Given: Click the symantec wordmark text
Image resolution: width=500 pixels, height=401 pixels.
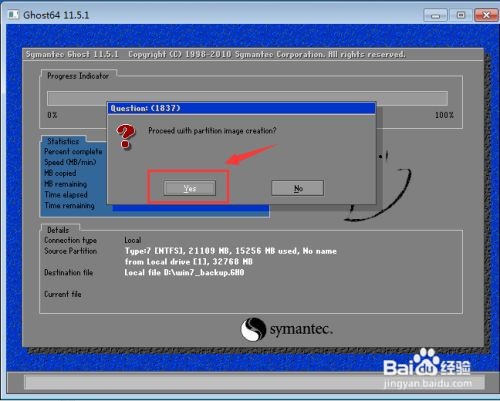Looking at the screenshot, I should (x=301, y=329).
